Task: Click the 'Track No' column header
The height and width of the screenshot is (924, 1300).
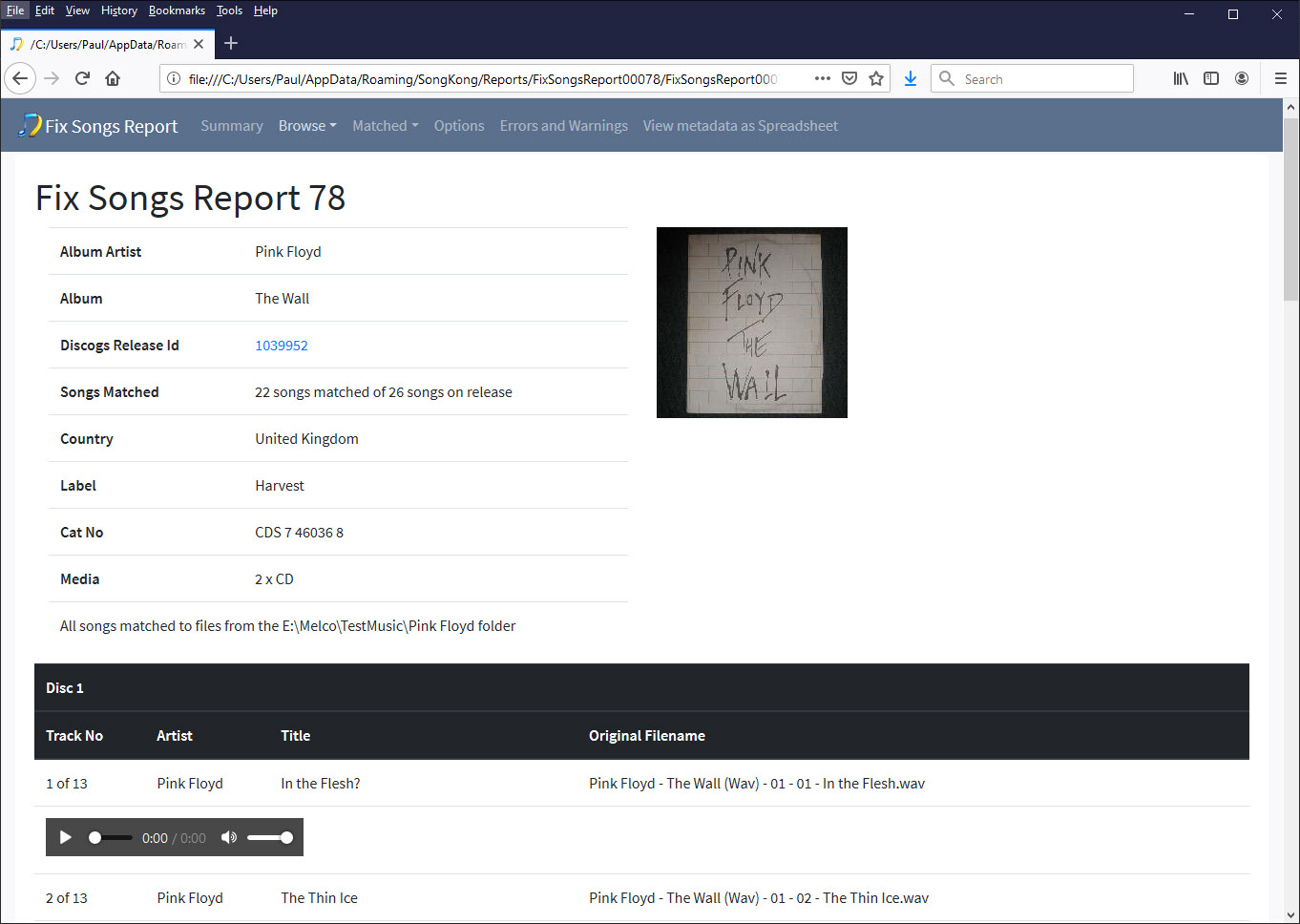Action: 74,735
